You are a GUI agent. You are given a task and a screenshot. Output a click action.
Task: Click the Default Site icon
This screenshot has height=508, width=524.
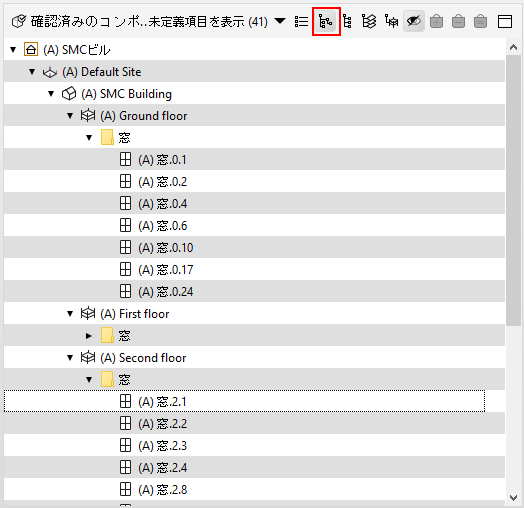[50, 72]
